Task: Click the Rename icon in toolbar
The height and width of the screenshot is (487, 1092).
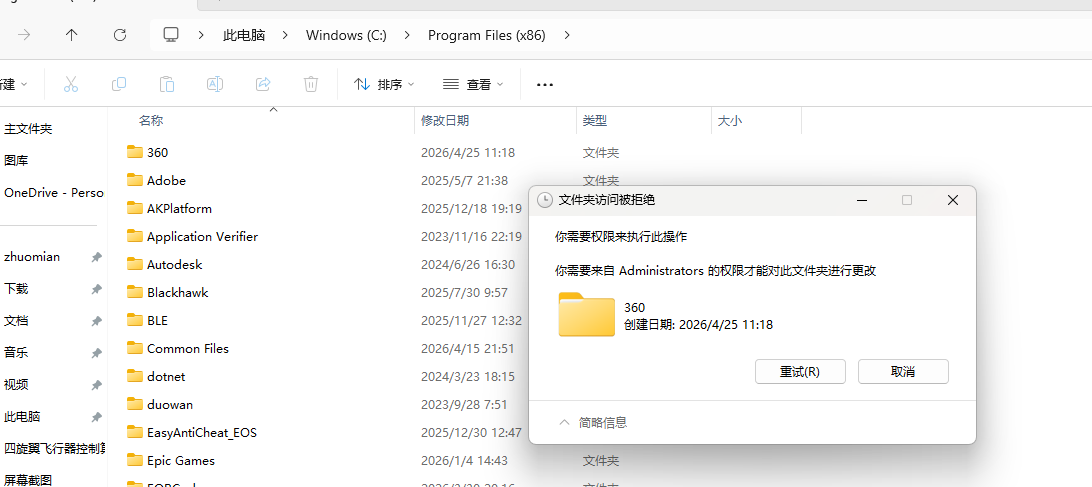Action: pos(215,84)
